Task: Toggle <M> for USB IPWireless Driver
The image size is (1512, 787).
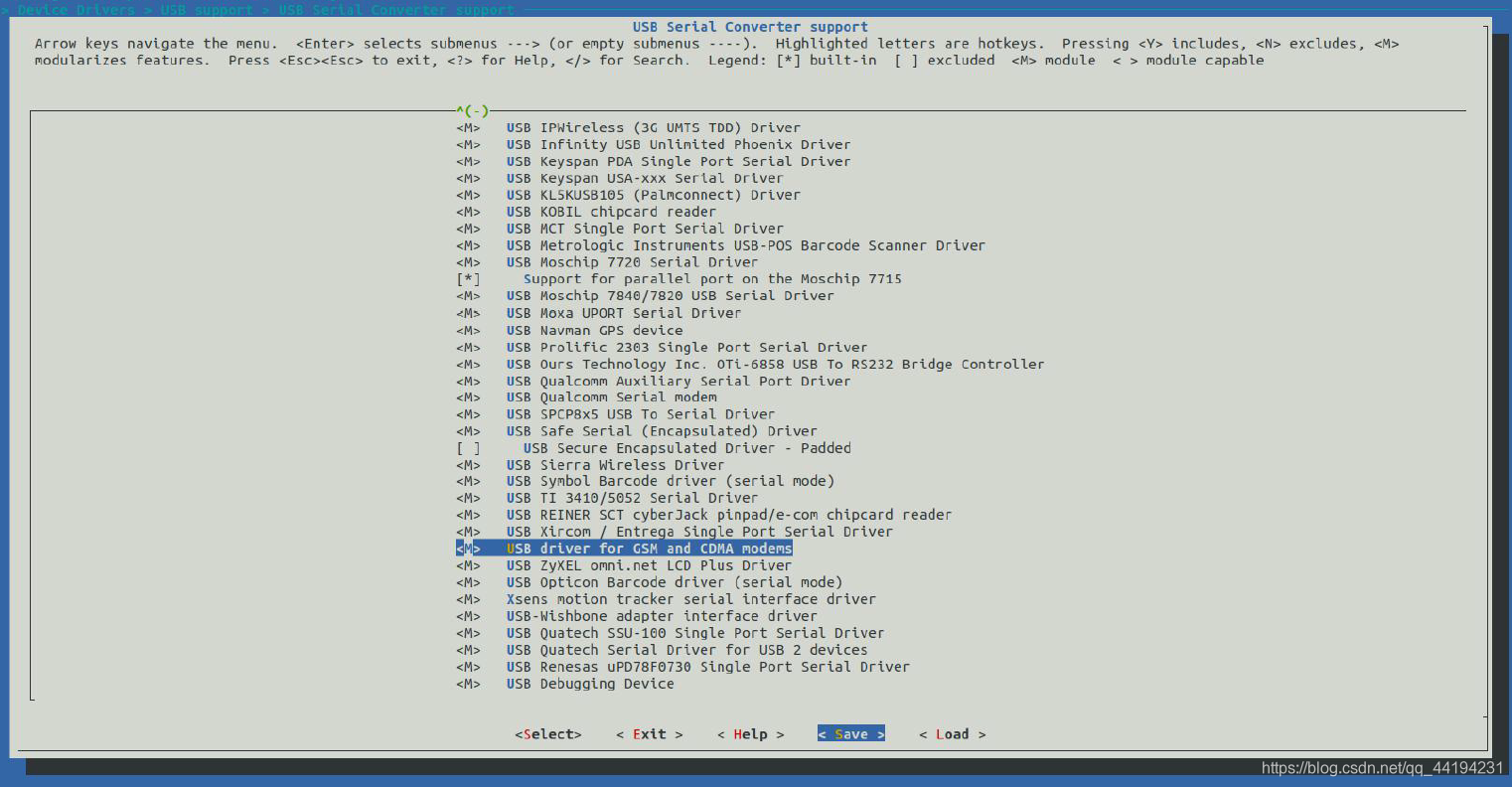Action: click(x=469, y=128)
